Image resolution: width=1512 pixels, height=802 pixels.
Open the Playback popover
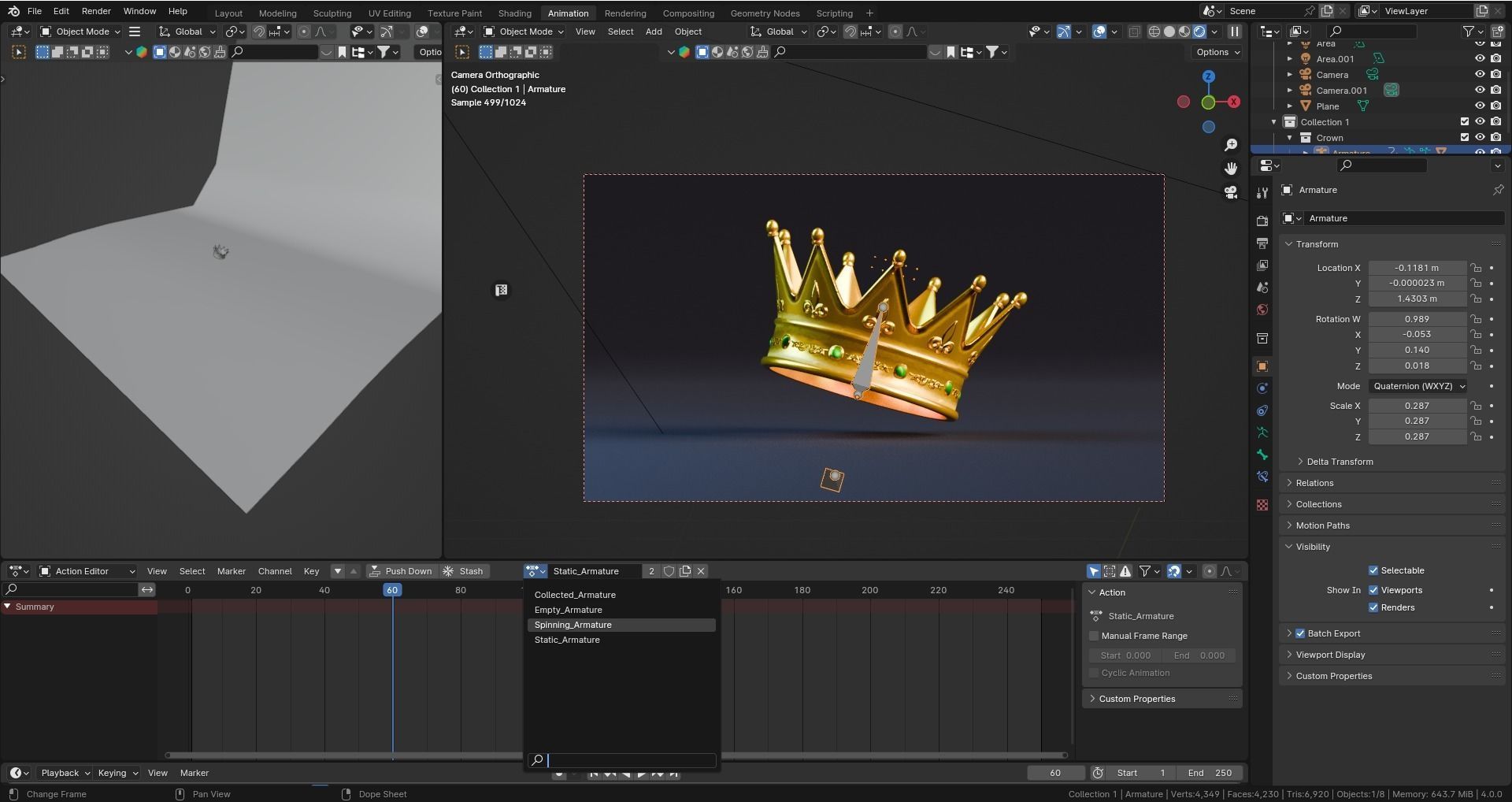coord(65,773)
